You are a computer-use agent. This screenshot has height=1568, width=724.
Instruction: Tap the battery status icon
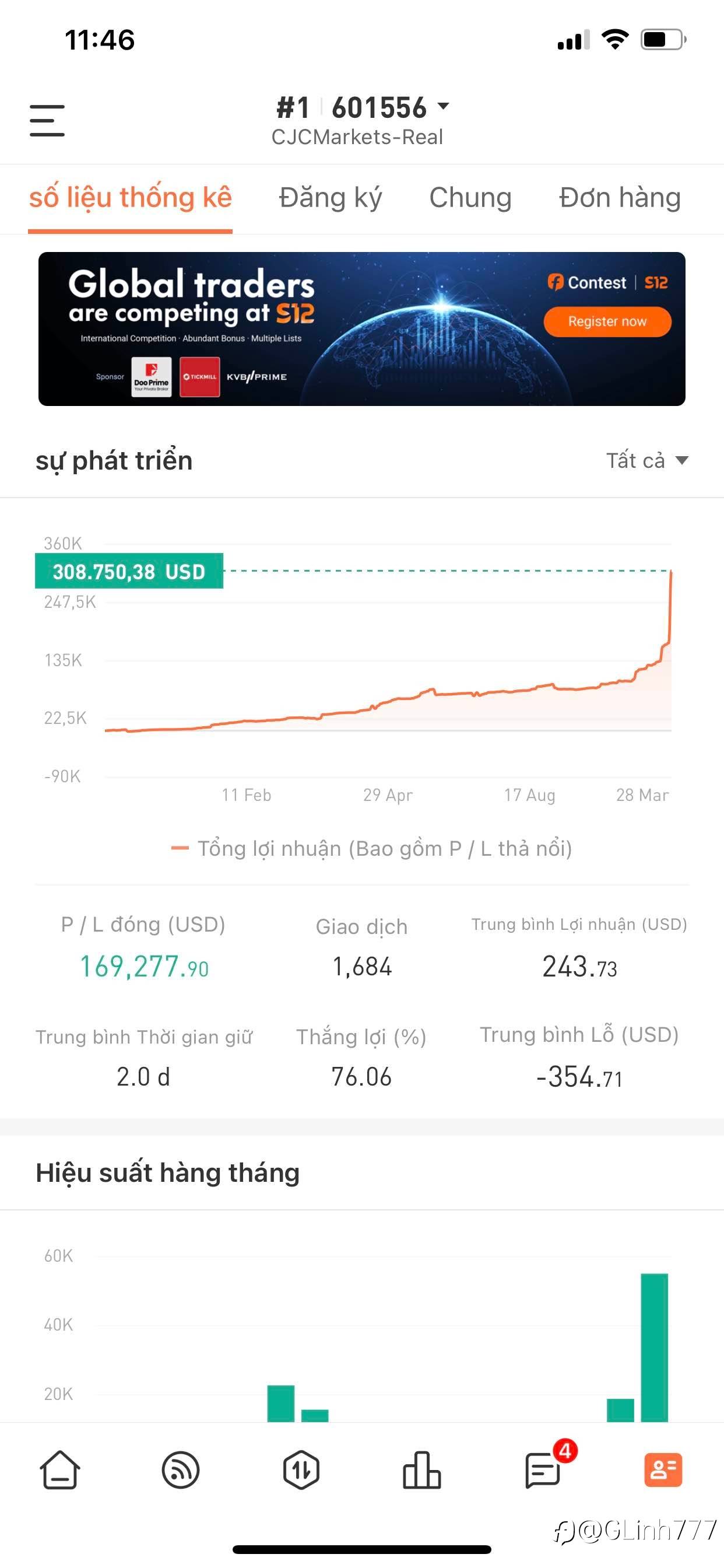click(x=663, y=40)
